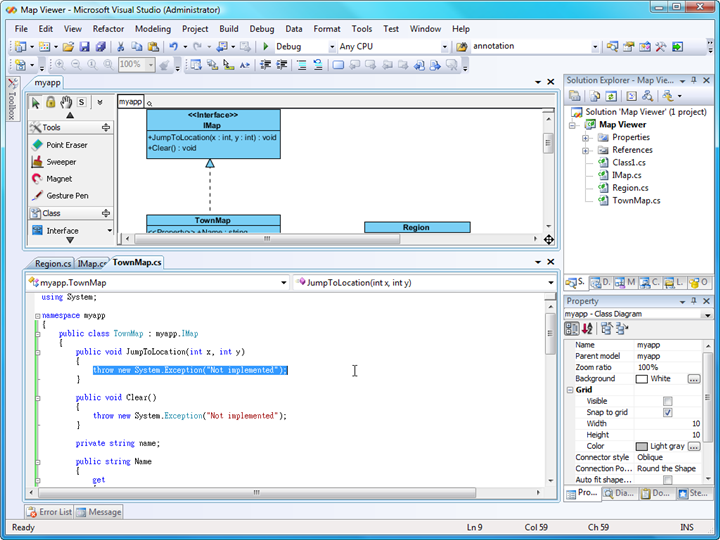
Task: Select the Sweeper tool
Action: (54, 162)
